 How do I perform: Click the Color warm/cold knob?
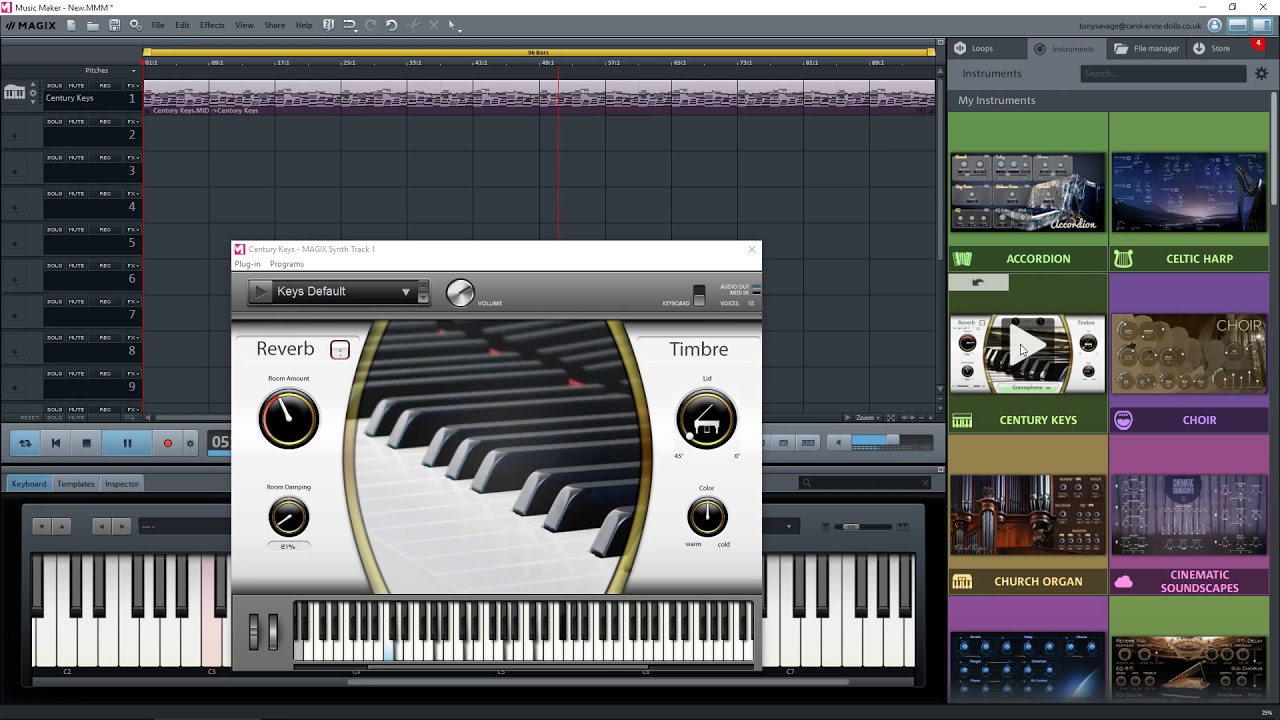(707, 517)
